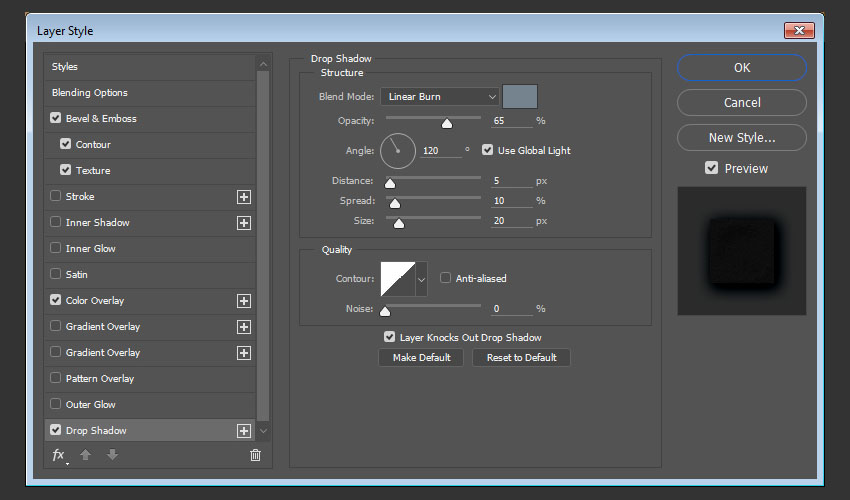850x500 pixels.
Task: Add another Drop Shadow with plus icon
Action: (243, 431)
